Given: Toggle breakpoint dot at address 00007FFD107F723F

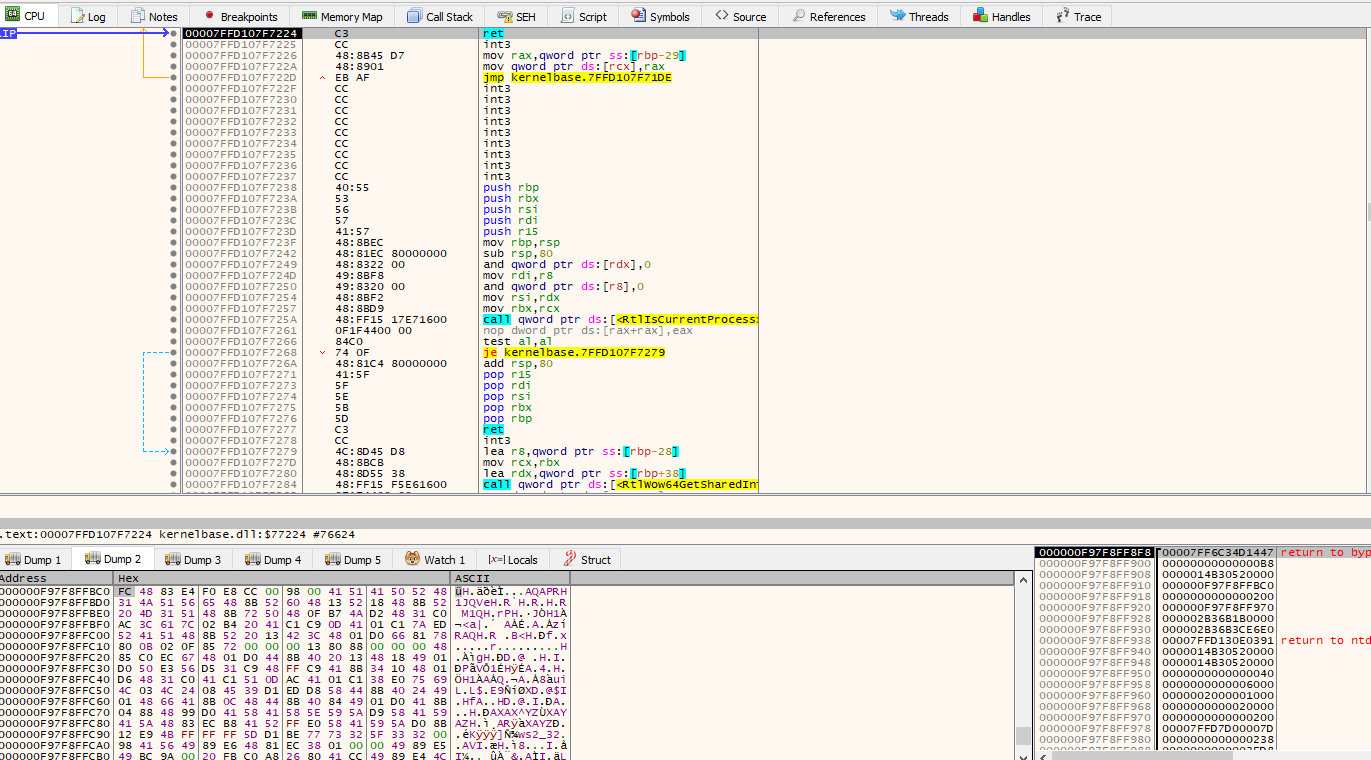Looking at the screenshot, I should [174, 243].
